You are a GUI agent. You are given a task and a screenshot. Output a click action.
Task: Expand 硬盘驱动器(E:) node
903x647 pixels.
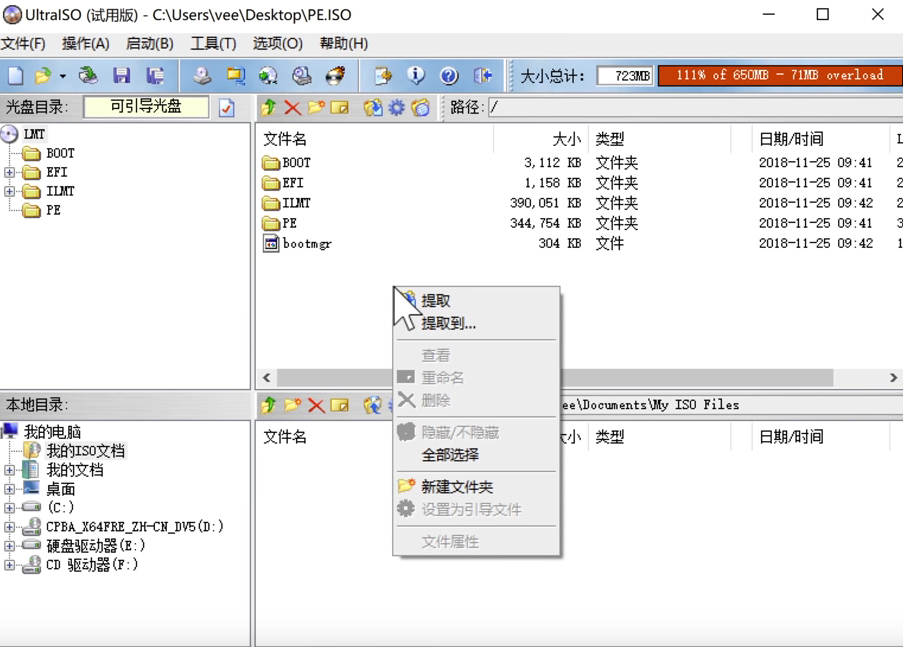tap(9, 546)
